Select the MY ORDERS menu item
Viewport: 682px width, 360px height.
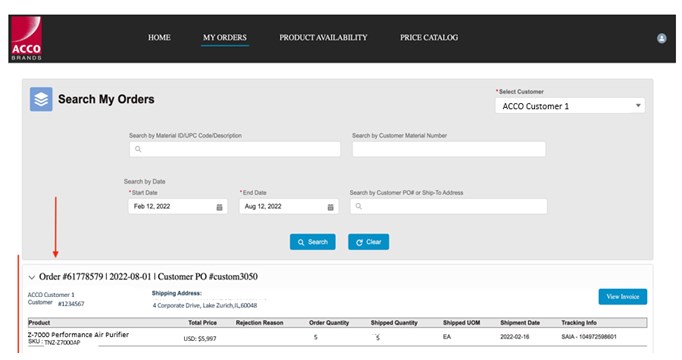coord(225,37)
